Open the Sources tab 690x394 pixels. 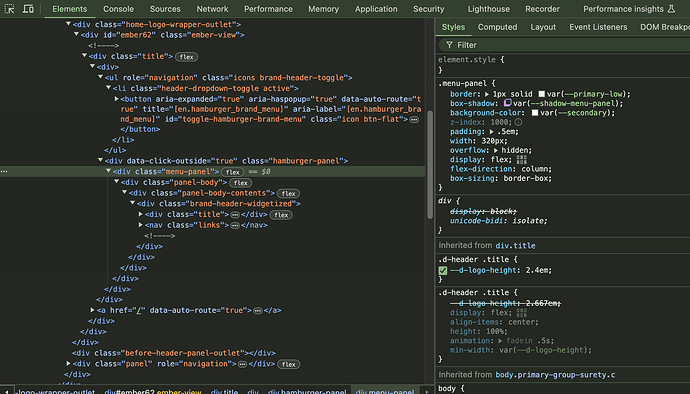coord(165,9)
